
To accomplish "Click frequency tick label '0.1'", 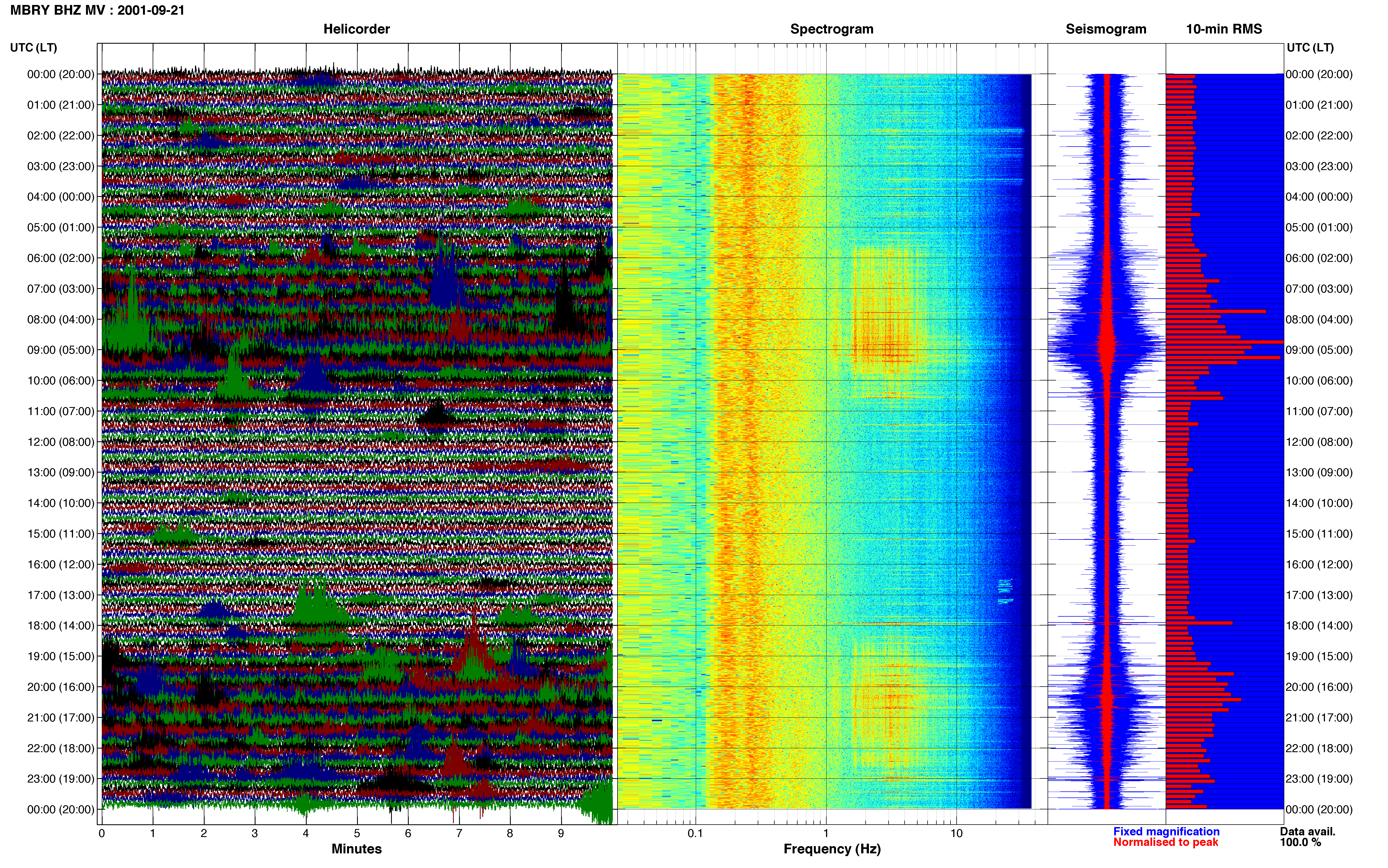I will 696,833.
